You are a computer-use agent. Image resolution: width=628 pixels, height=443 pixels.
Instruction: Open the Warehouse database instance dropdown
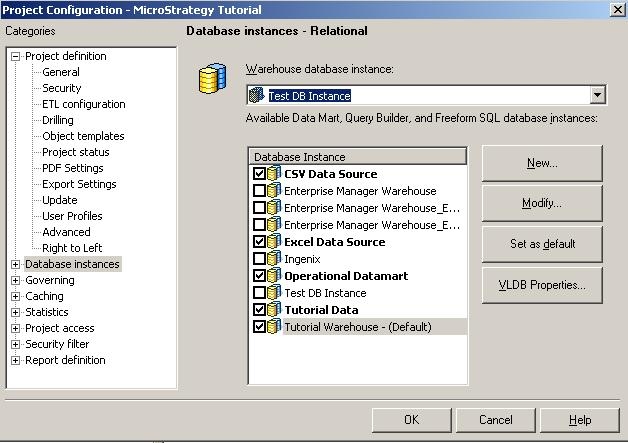598,96
